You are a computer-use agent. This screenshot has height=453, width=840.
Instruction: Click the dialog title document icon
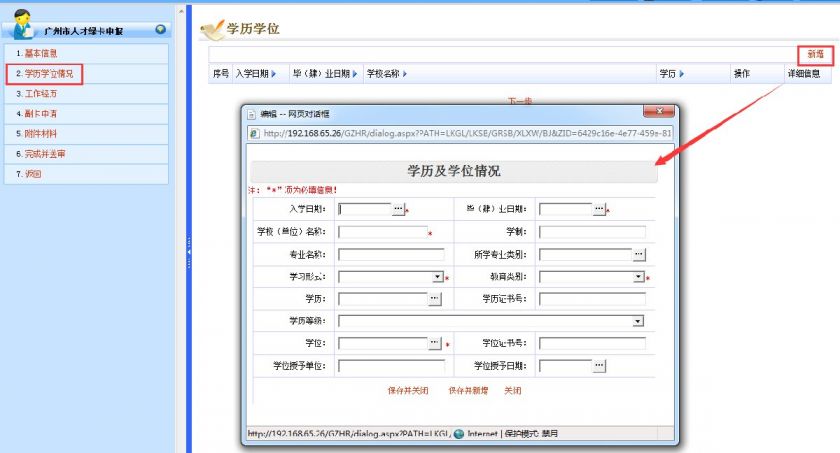[252, 114]
